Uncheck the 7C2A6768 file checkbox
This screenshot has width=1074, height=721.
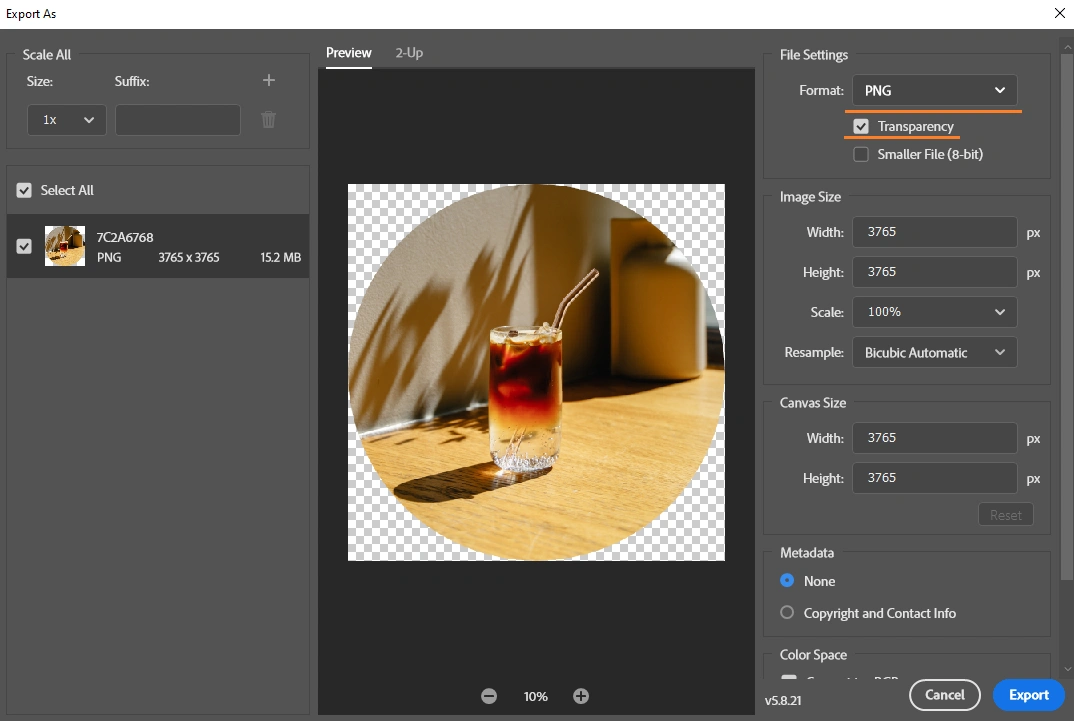(x=23, y=245)
